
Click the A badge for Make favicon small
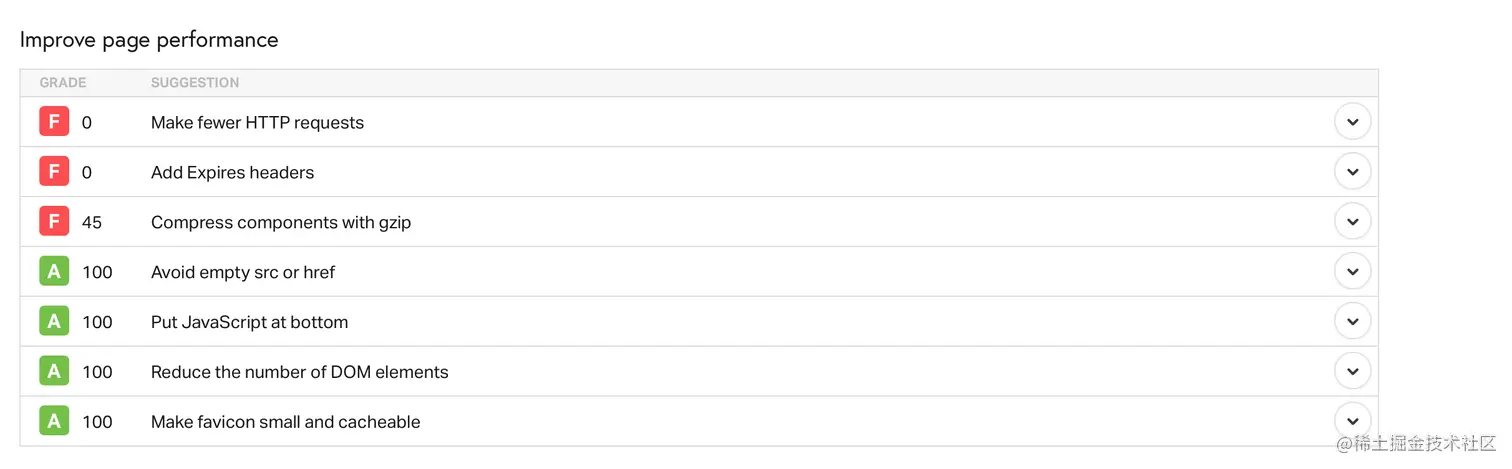click(54, 421)
